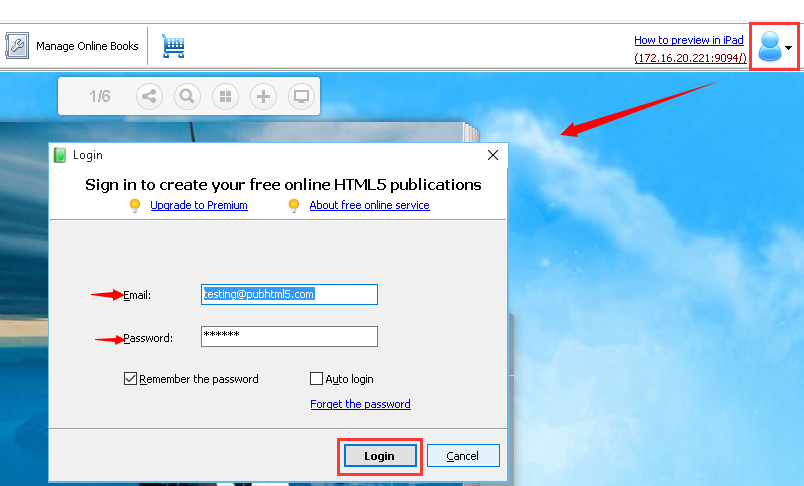Click the green book icon in Login title bar
Screen dimensions: 804x486
(x=60, y=155)
